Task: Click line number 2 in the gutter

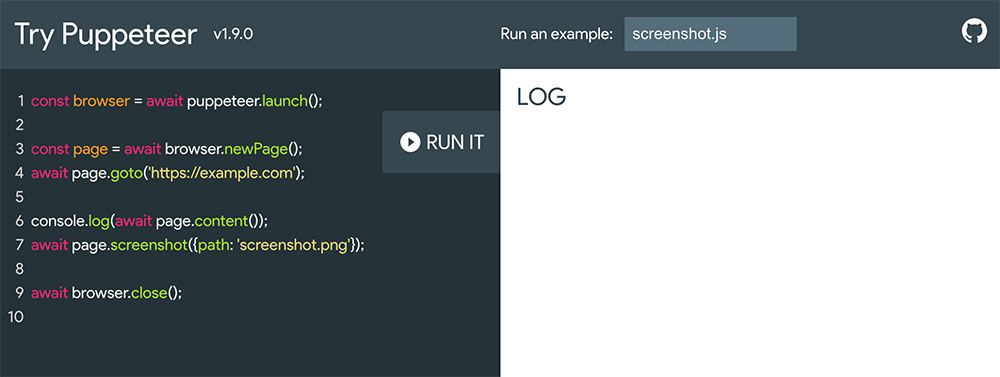Action: pyautogui.click(x=20, y=125)
